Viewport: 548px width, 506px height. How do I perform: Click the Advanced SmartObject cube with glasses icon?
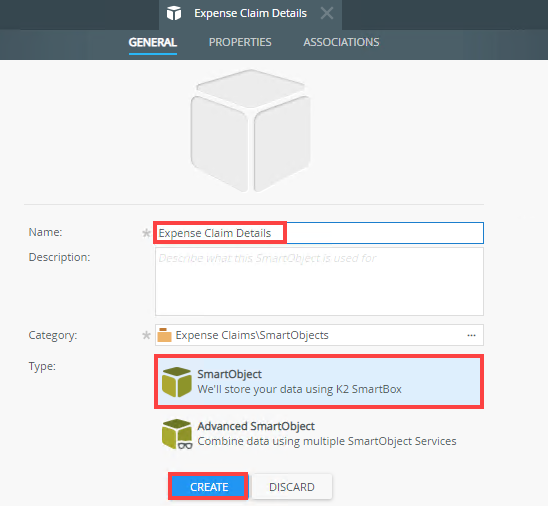coord(177,434)
